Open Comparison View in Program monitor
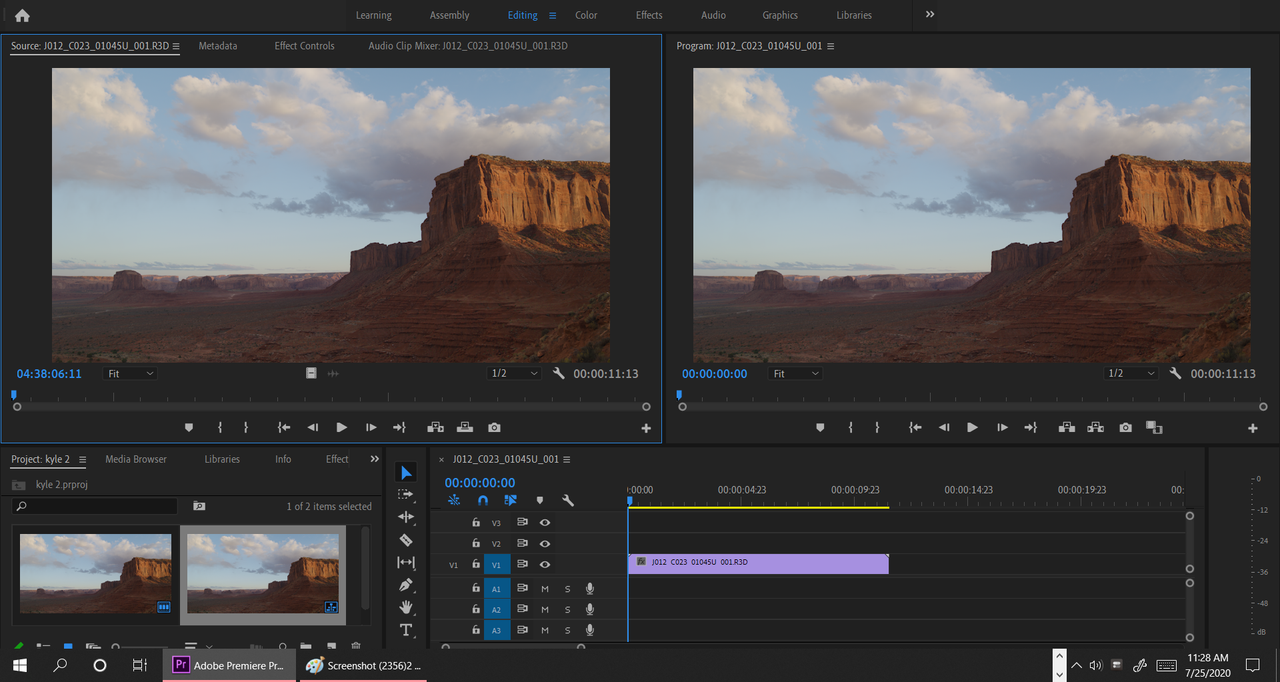The image size is (1280, 682). [1154, 428]
